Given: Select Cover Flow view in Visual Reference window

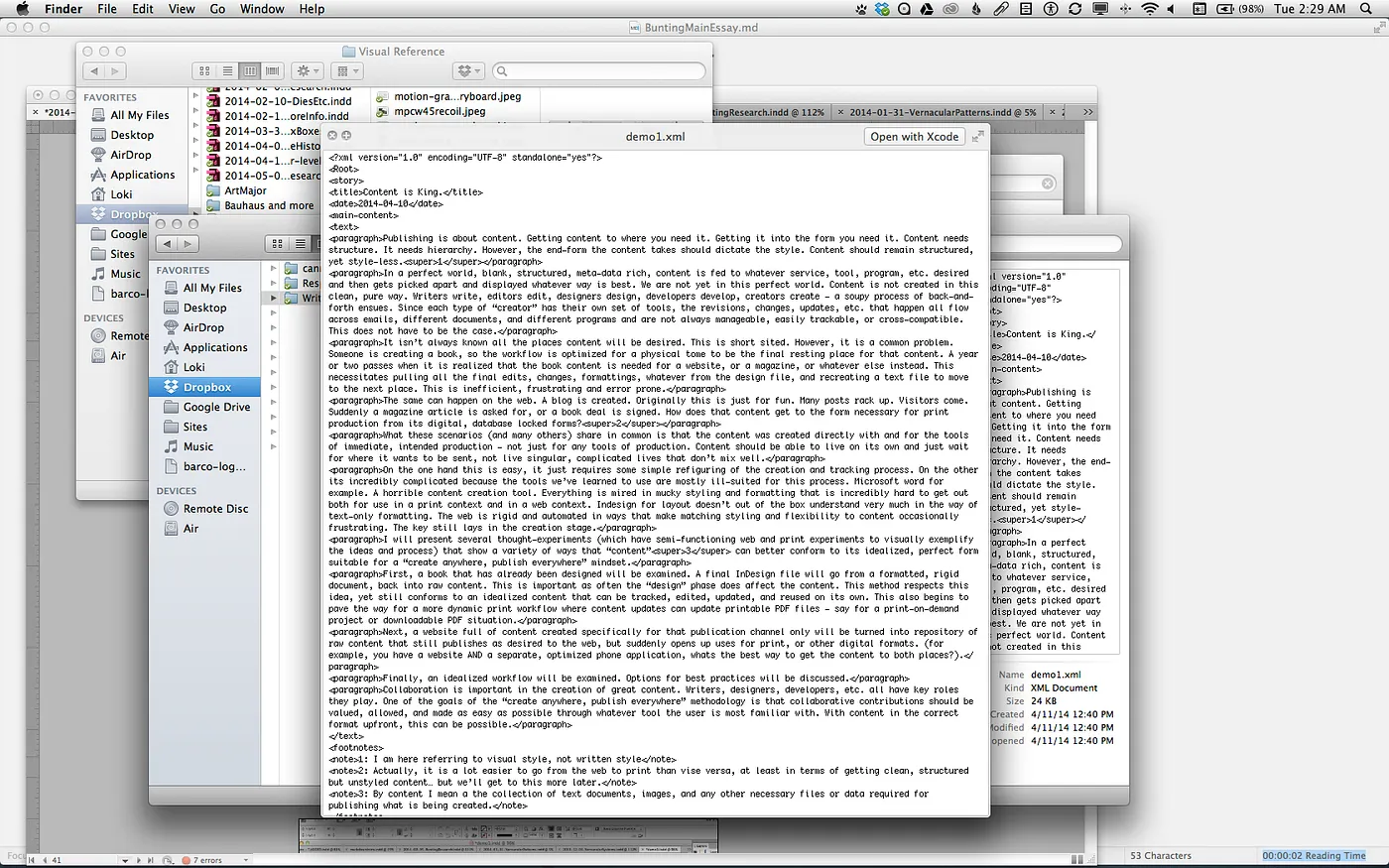Looking at the screenshot, I should 273,71.
